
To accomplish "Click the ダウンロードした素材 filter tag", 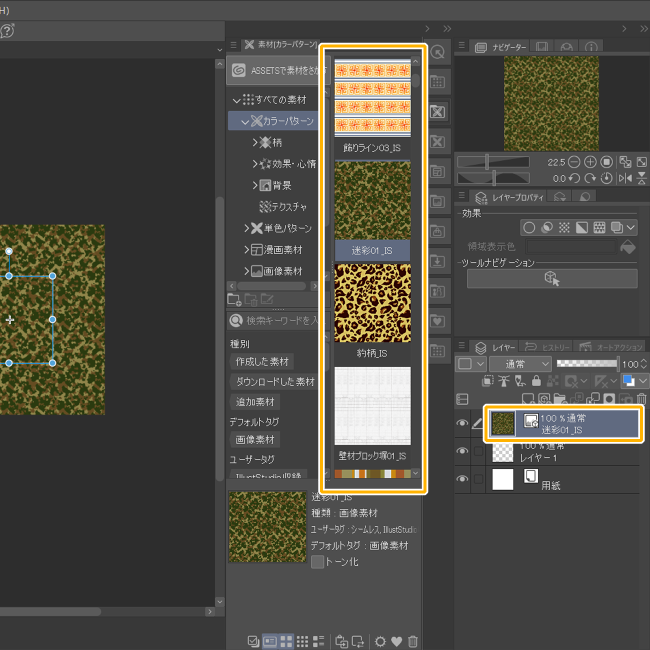I will pos(275,381).
